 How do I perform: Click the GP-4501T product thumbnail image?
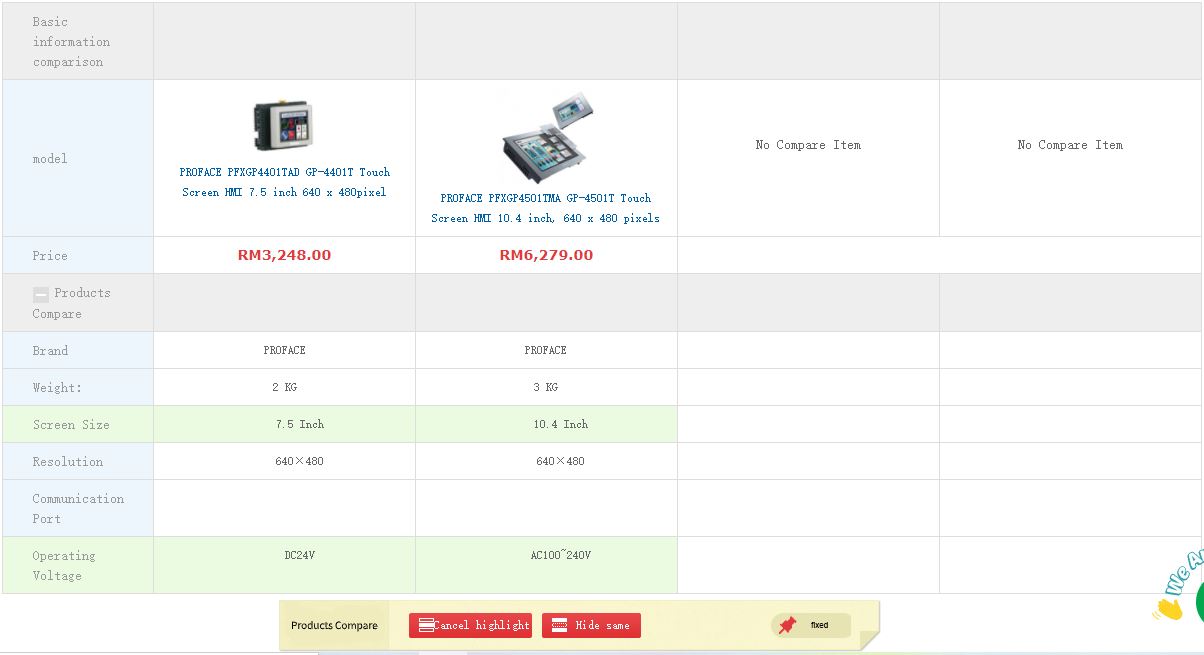545,137
